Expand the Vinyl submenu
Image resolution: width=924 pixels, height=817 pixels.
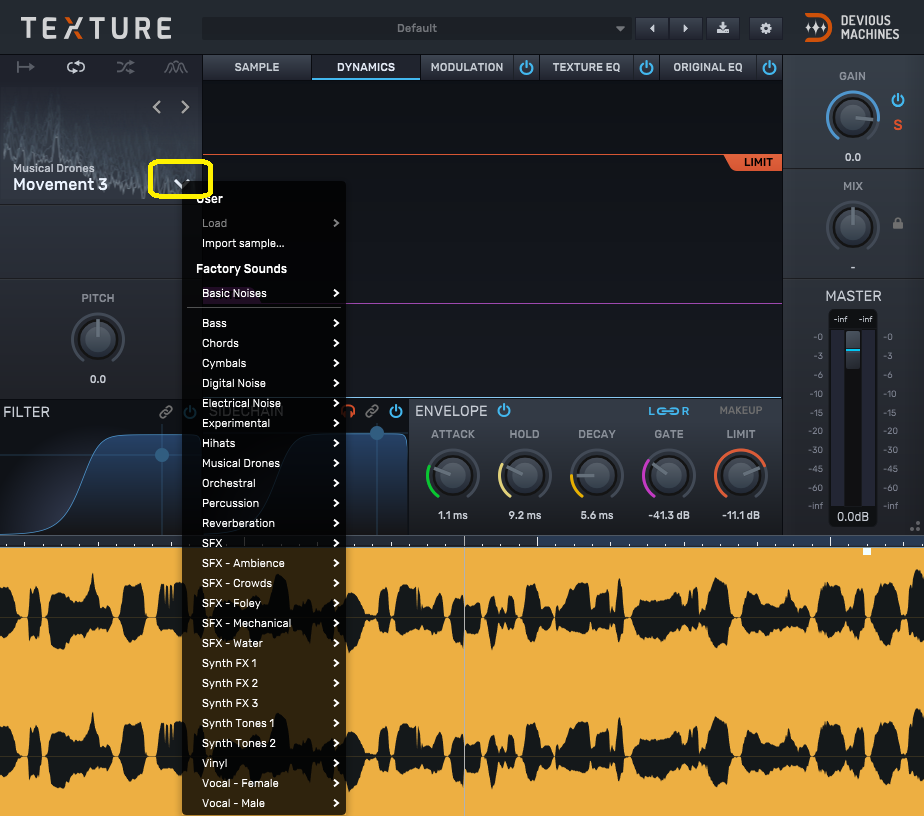tap(264, 763)
